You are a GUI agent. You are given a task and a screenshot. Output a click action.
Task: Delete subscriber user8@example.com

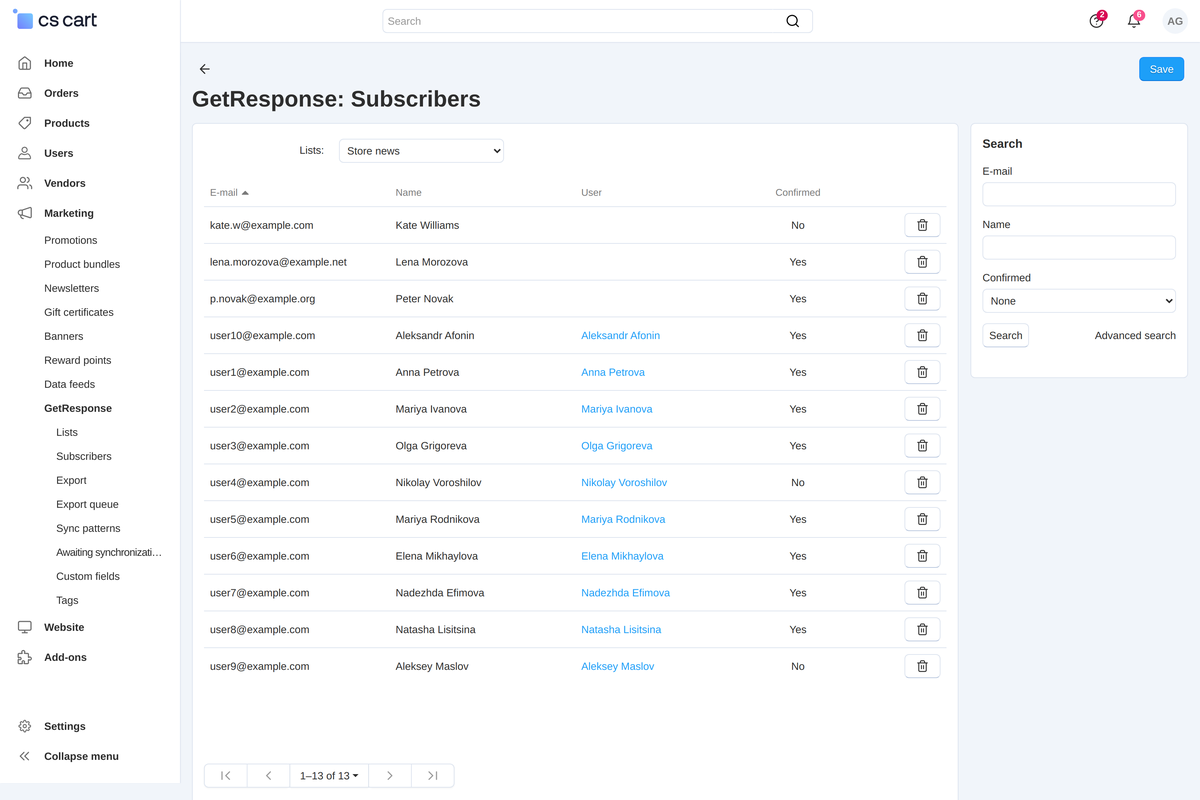(922, 630)
